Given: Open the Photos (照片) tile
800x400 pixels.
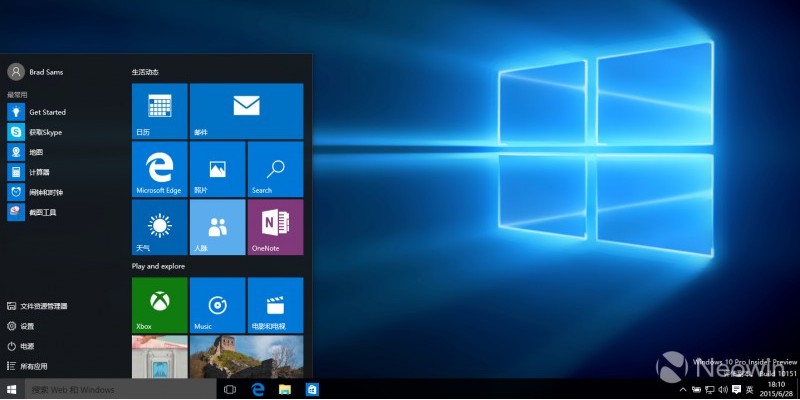Looking at the screenshot, I should (217, 169).
